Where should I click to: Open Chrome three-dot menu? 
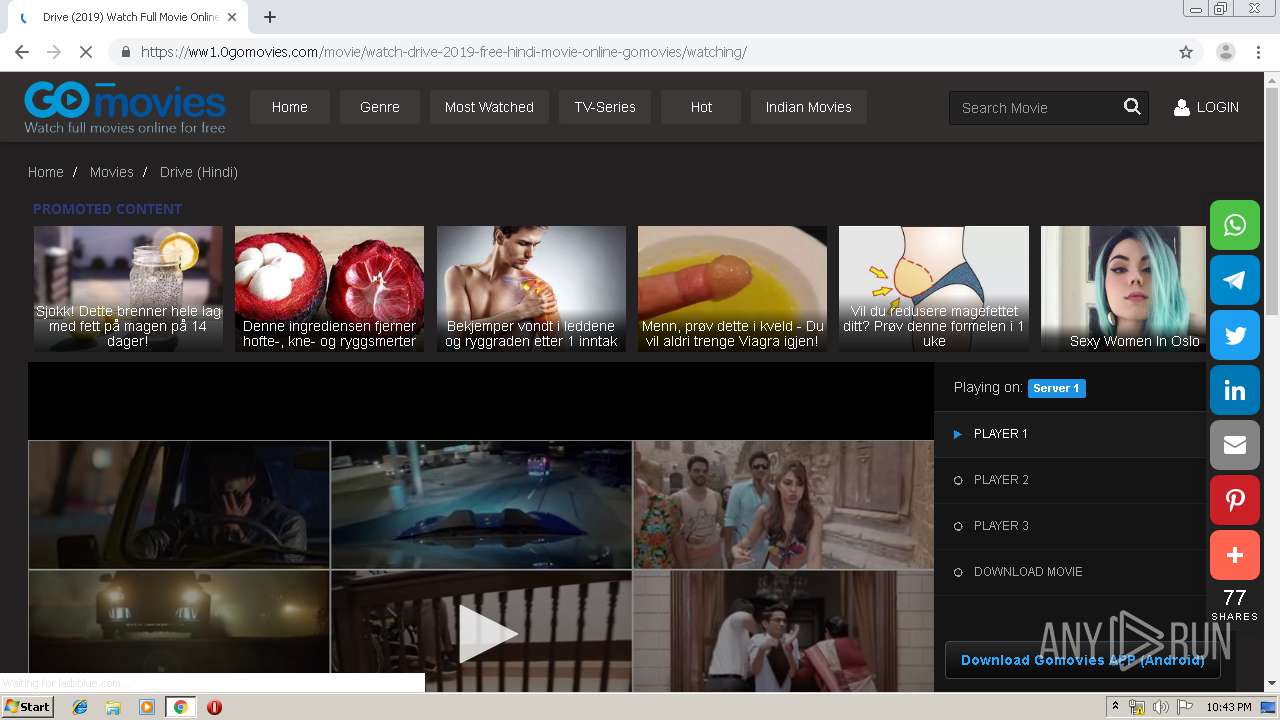click(1258, 52)
